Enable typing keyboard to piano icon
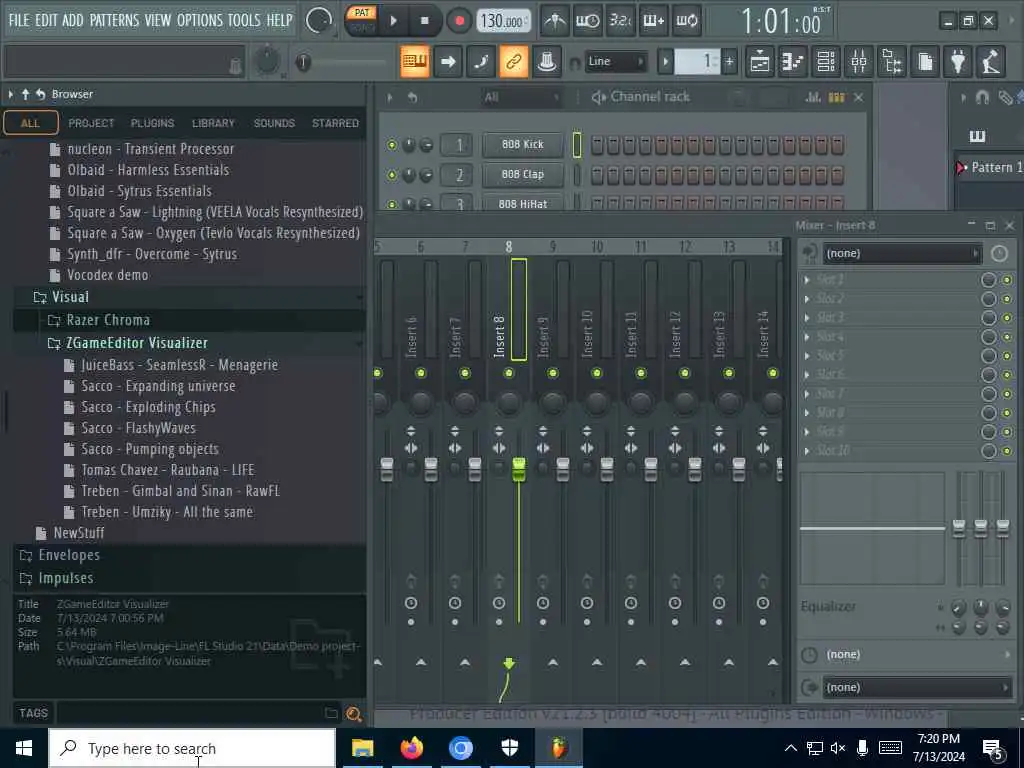This screenshot has width=1024, height=768. 415,62
